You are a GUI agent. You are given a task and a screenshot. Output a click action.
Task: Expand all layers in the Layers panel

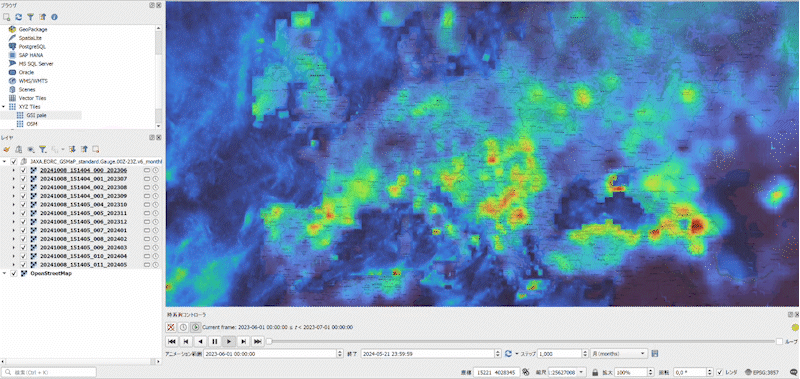[x=72, y=149]
